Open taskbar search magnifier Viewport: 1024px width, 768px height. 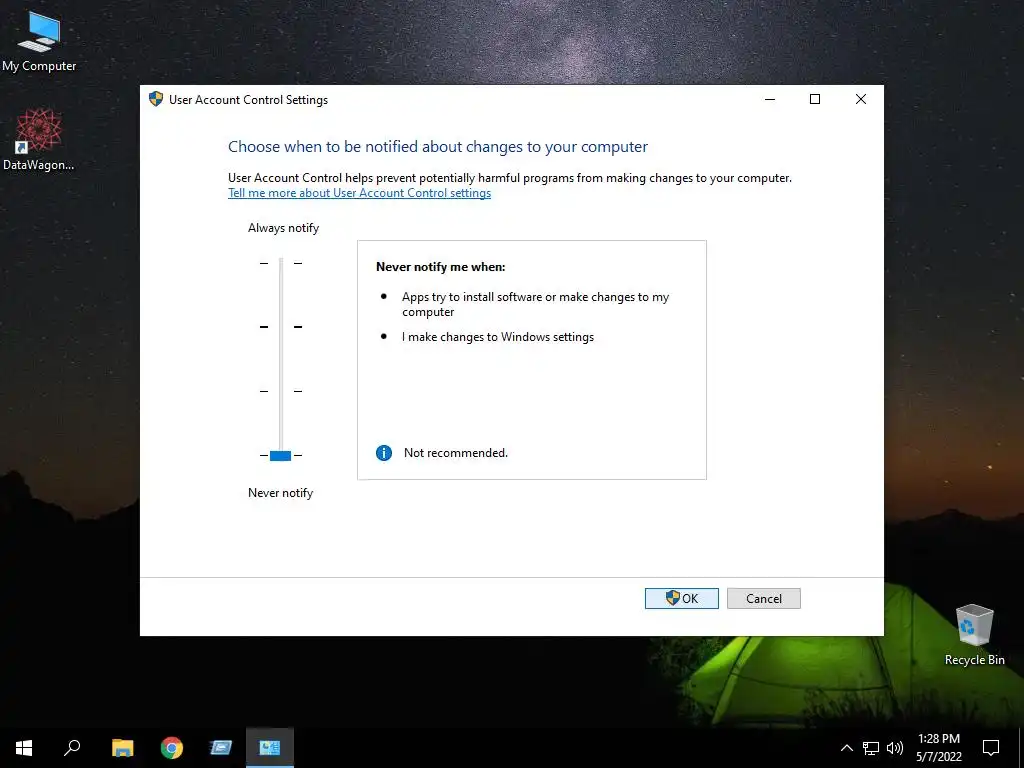click(72, 748)
